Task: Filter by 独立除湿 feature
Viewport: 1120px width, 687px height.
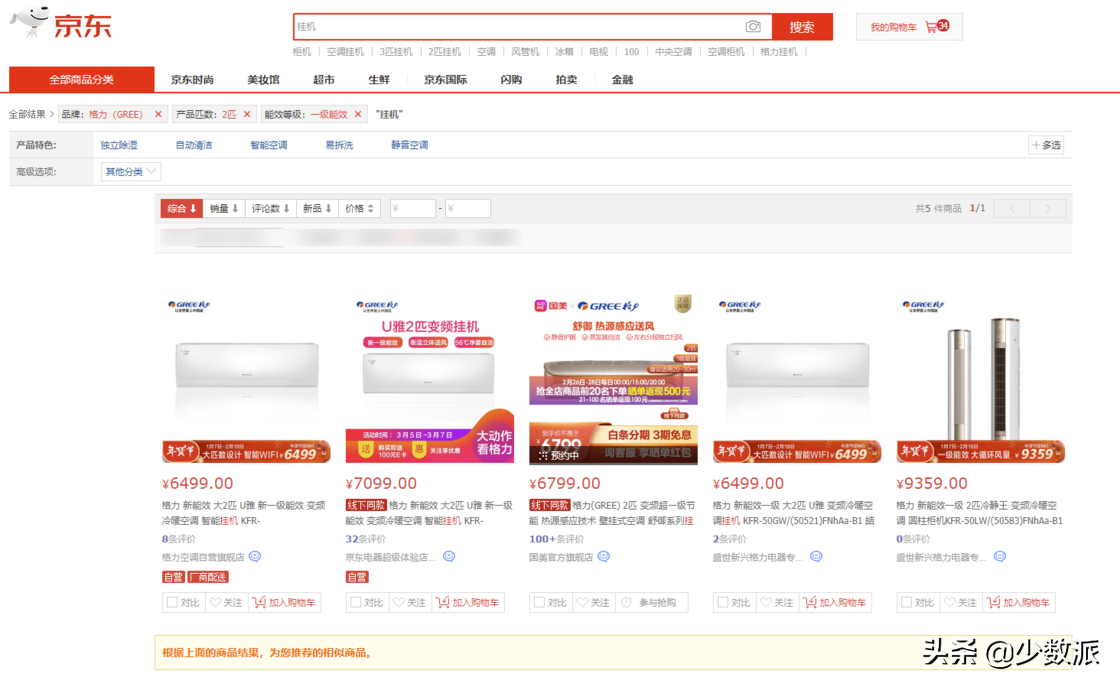Action: pyautogui.click(x=119, y=145)
